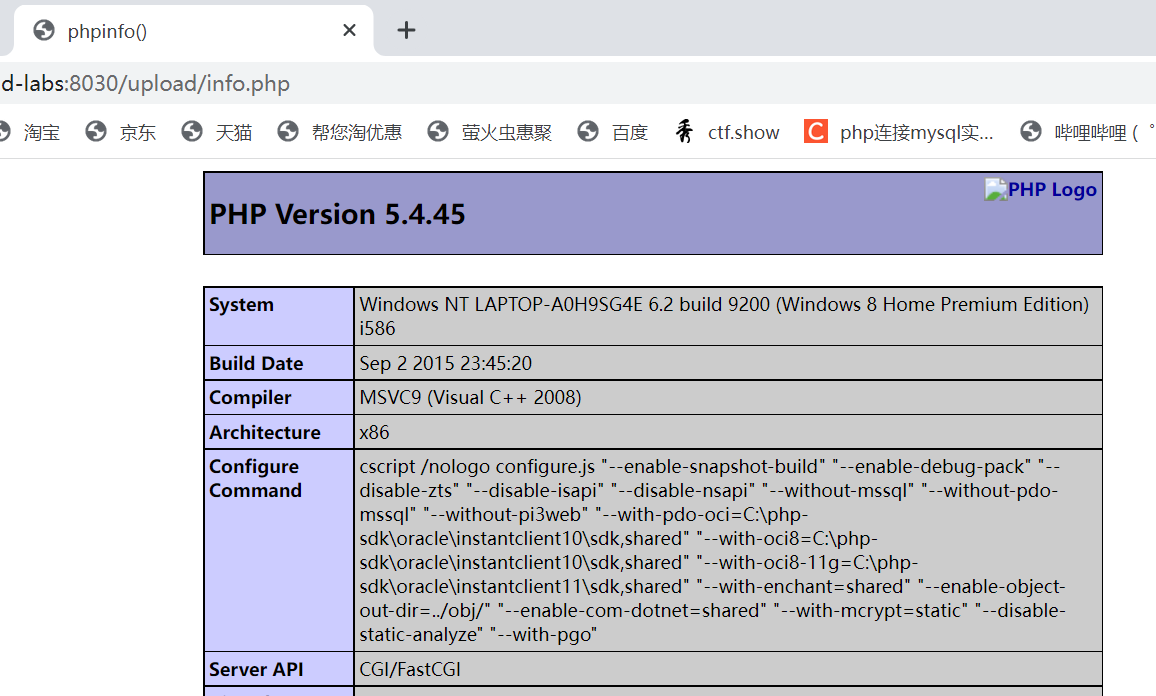Click the globe icon beside 萤火虫惠聚
The height and width of the screenshot is (696, 1156).
(438, 132)
